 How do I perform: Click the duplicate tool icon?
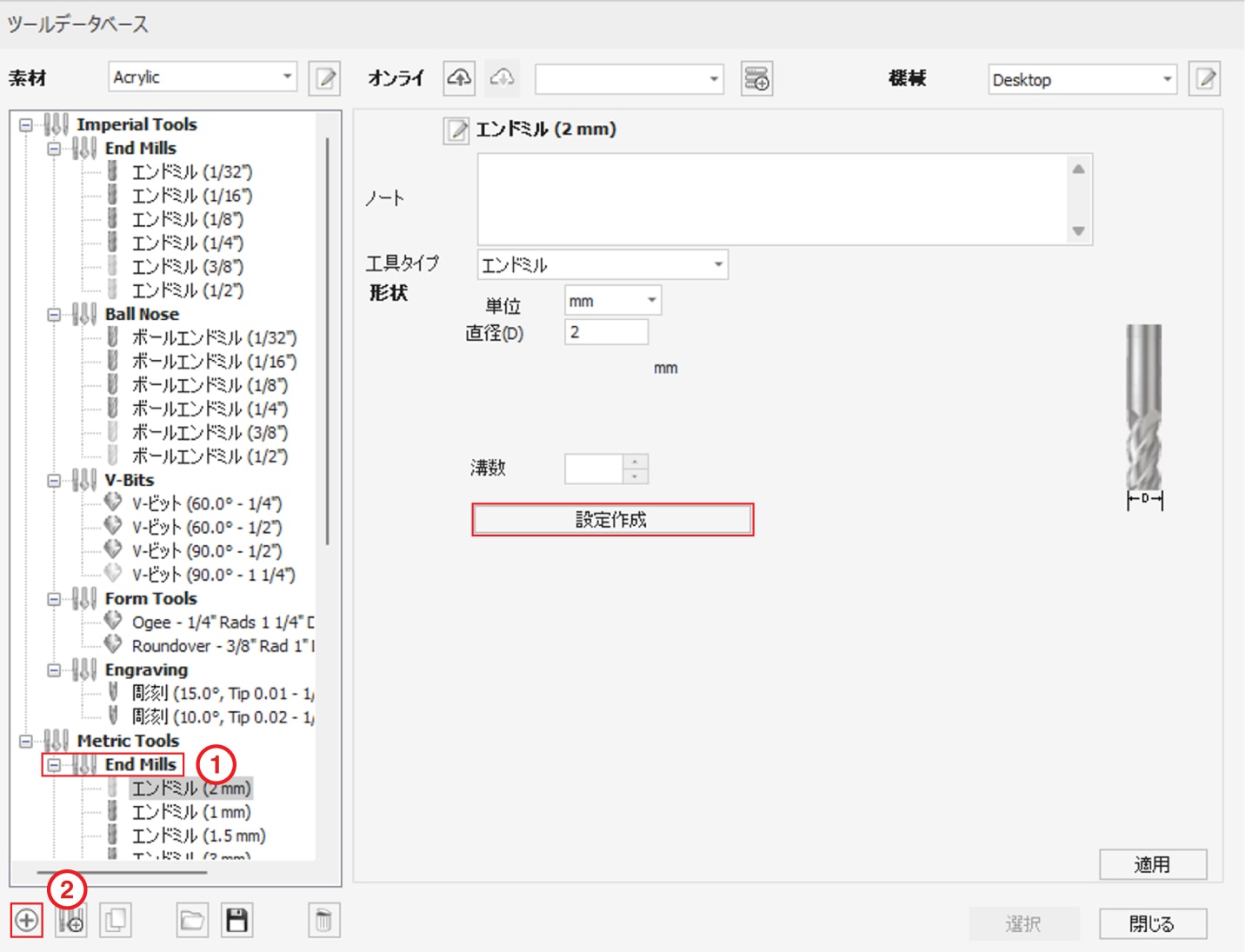click(x=116, y=920)
